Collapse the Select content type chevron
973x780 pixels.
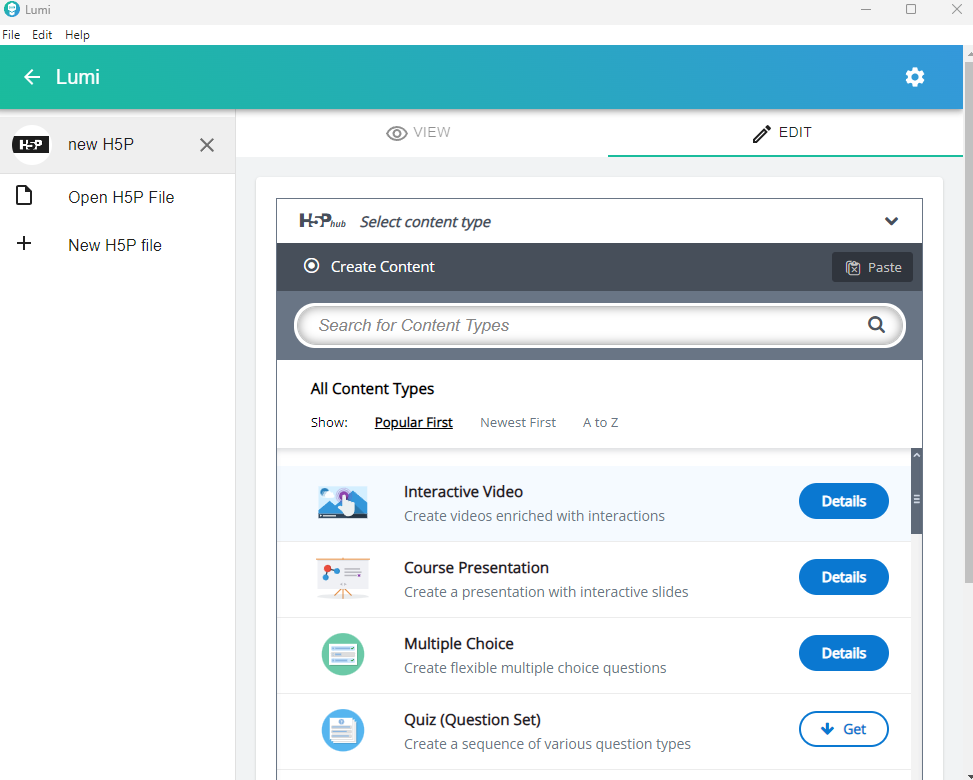[x=891, y=221]
